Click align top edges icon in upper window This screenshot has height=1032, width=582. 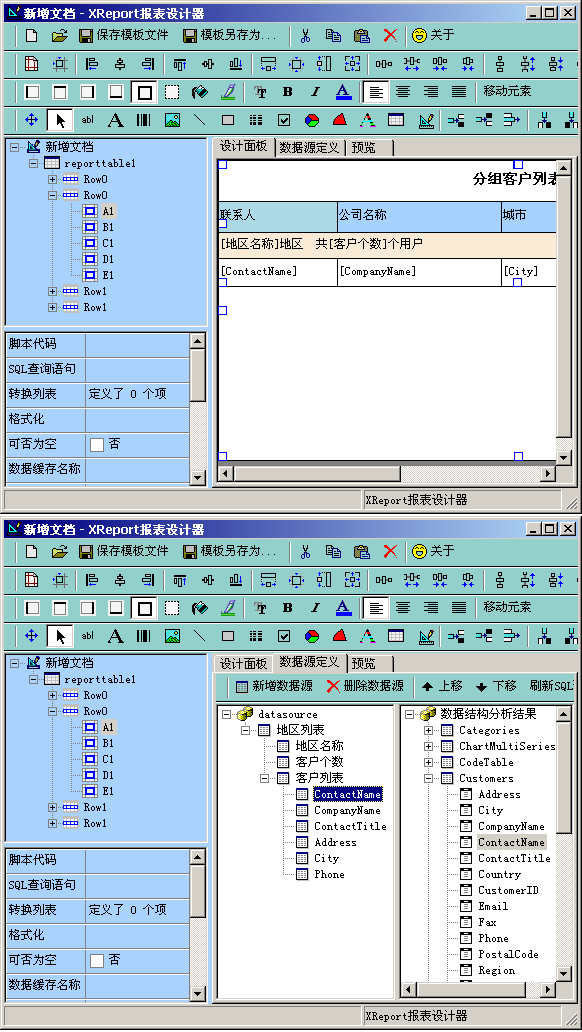click(180, 64)
